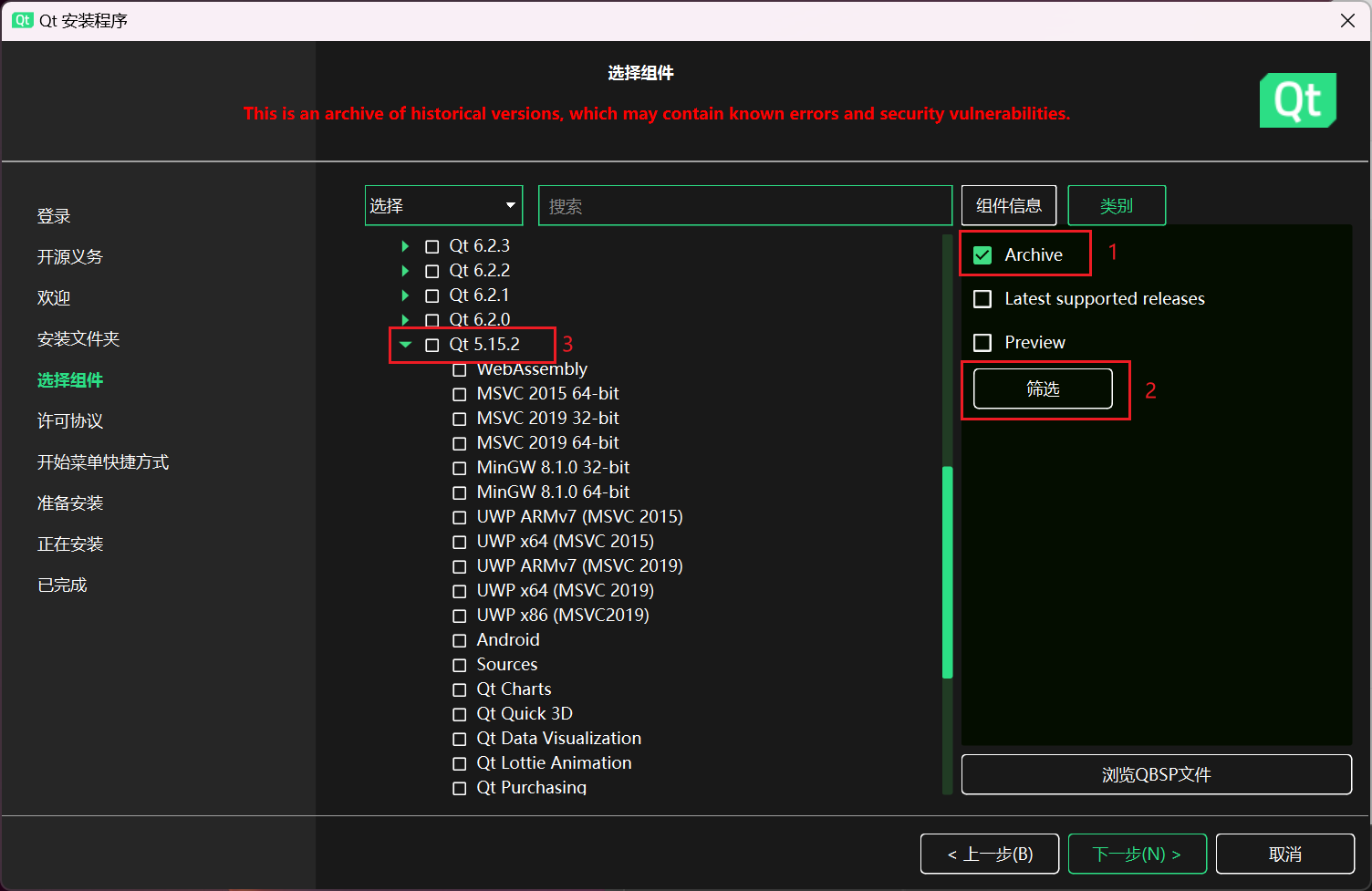Select the 安装文件夹 step in sidebar
Viewport: 1372px width, 891px height.
[78, 339]
